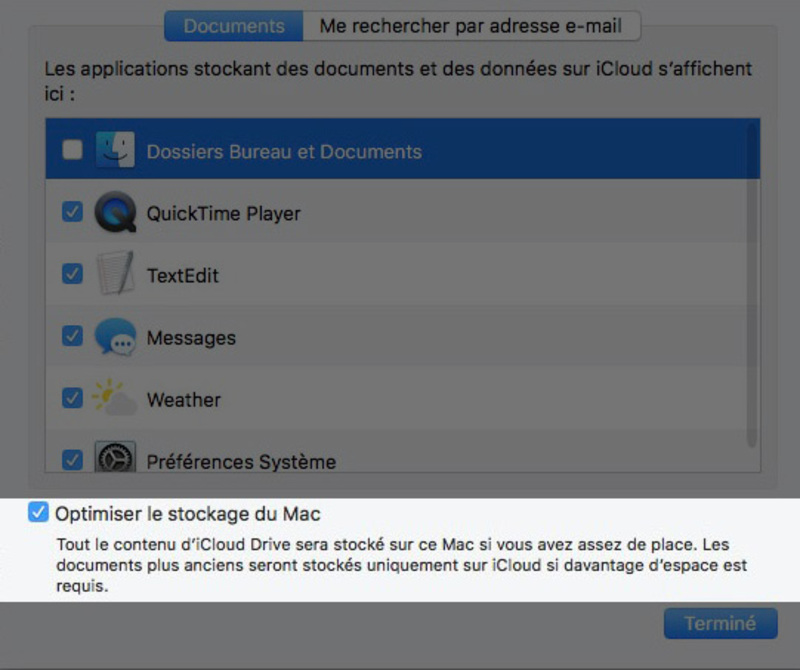800x670 pixels.
Task: Toggle the Weather checkbox off
Action: (72, 398)
